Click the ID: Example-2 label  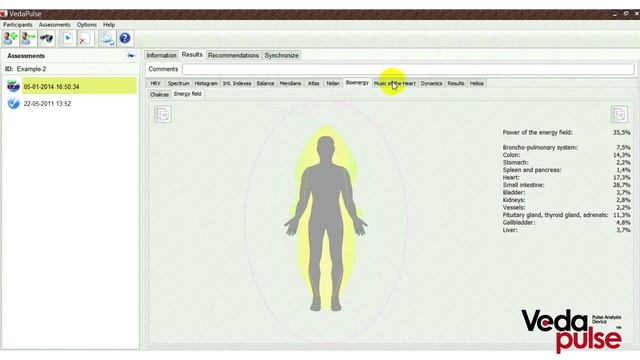coord(25,69)
